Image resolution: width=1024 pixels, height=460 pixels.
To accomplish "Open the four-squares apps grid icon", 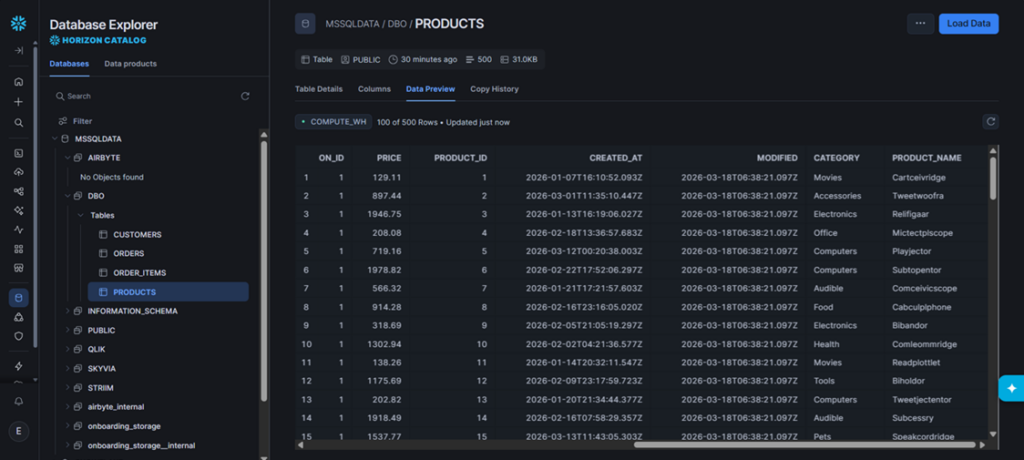I will pos(18,249).
